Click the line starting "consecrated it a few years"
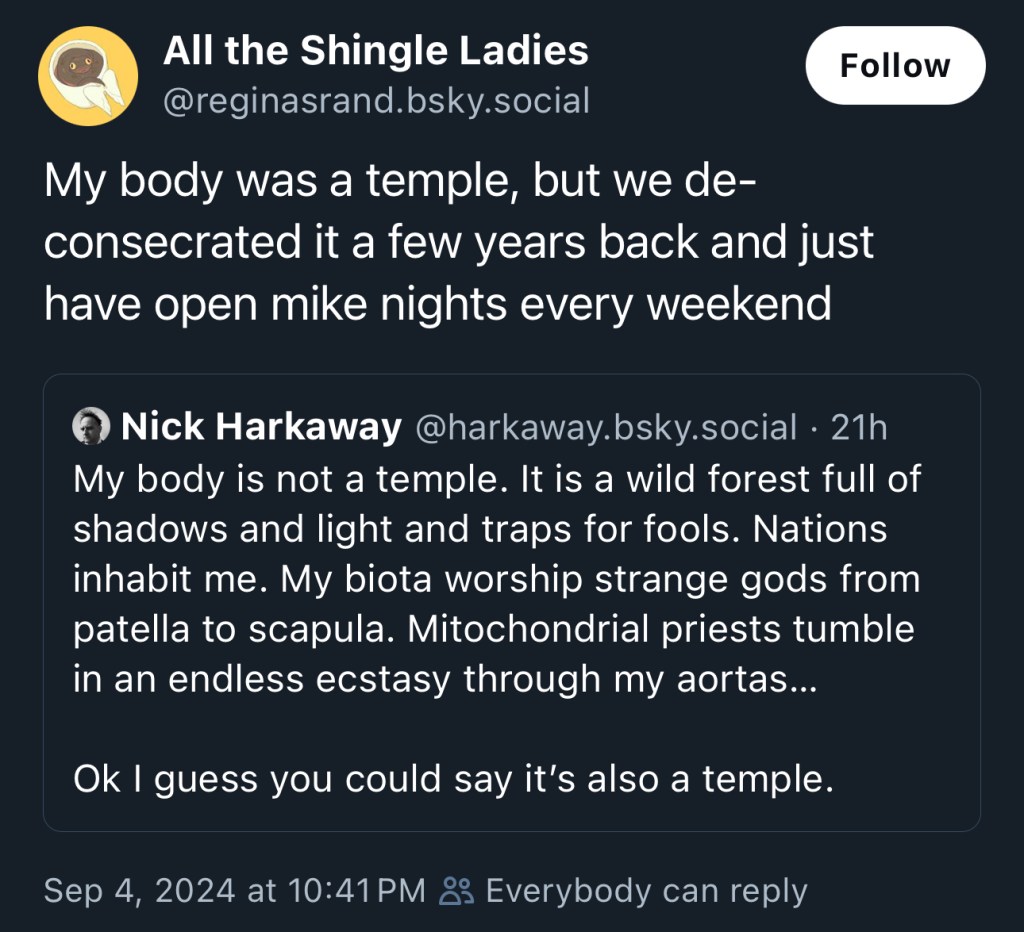The width and height of the screenshot is (1024, 932). click(x=458, y=242)
